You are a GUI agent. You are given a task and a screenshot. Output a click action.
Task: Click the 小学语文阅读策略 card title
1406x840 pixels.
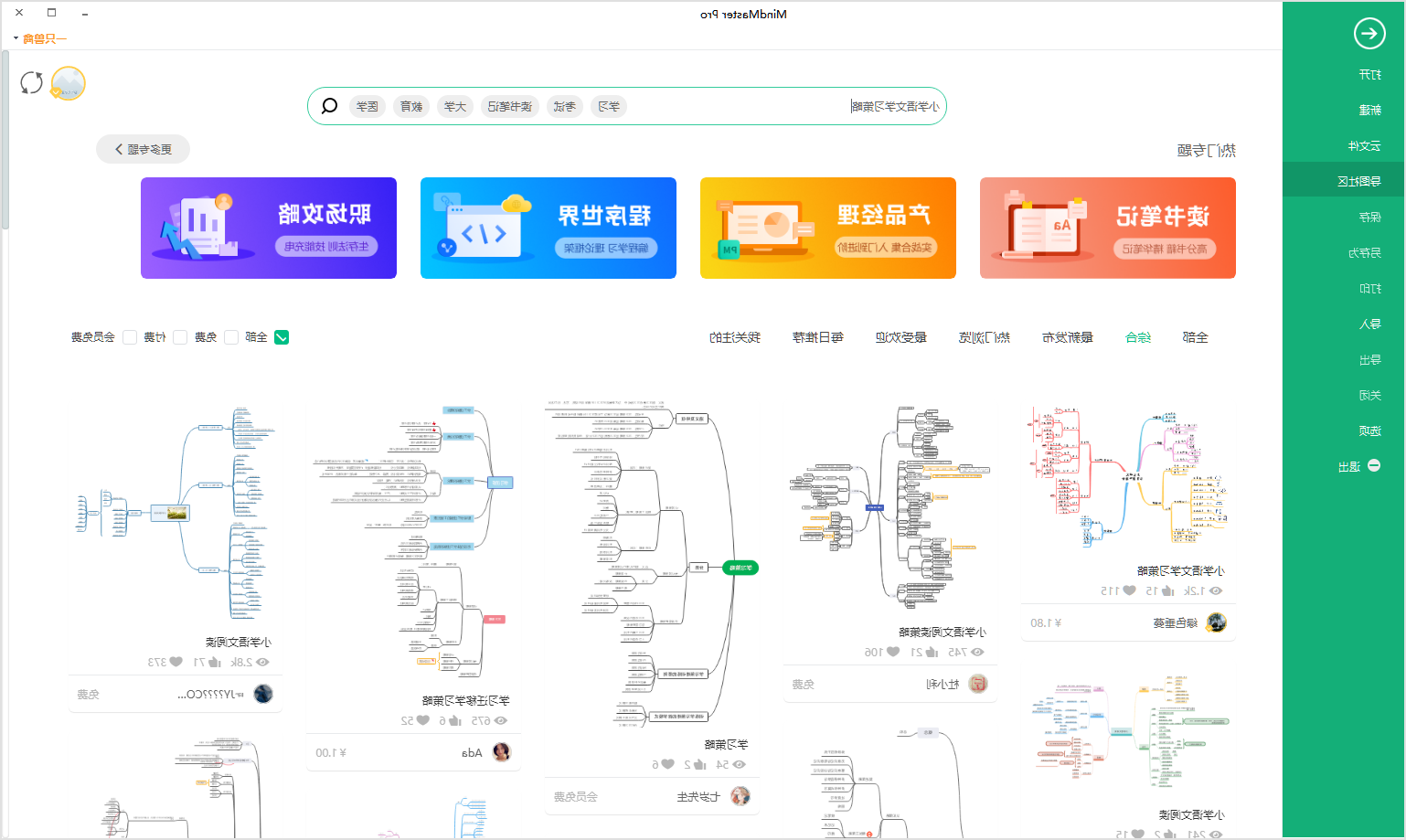(943, 632)
